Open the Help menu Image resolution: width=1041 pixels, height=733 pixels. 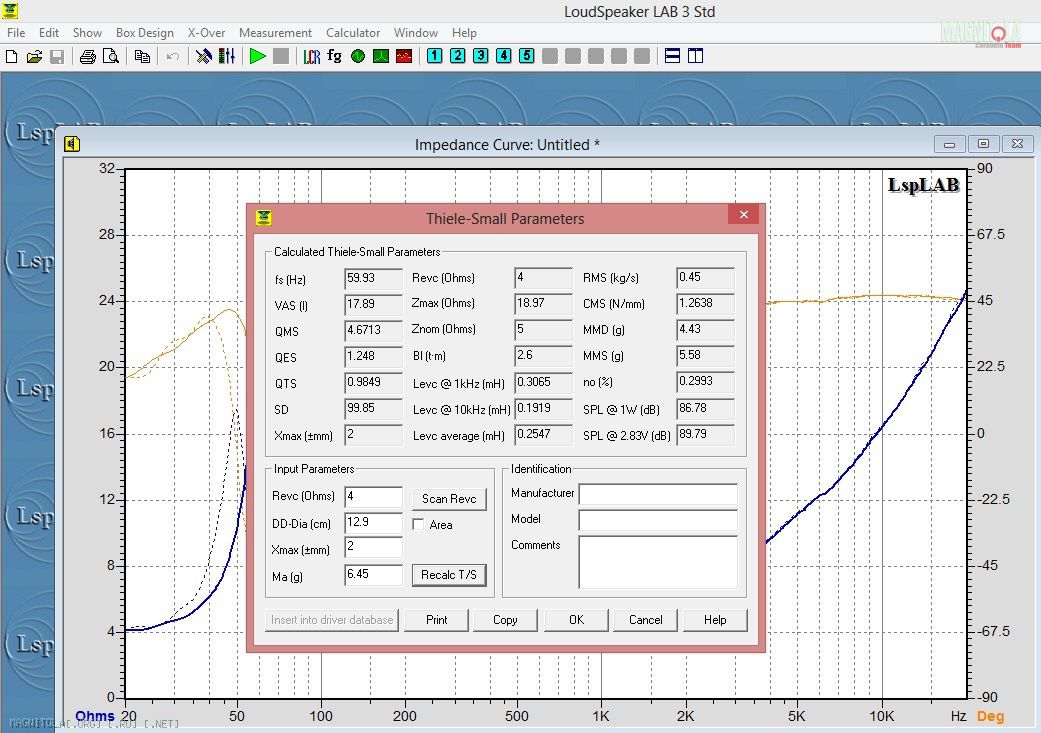(x=465, y=33)
